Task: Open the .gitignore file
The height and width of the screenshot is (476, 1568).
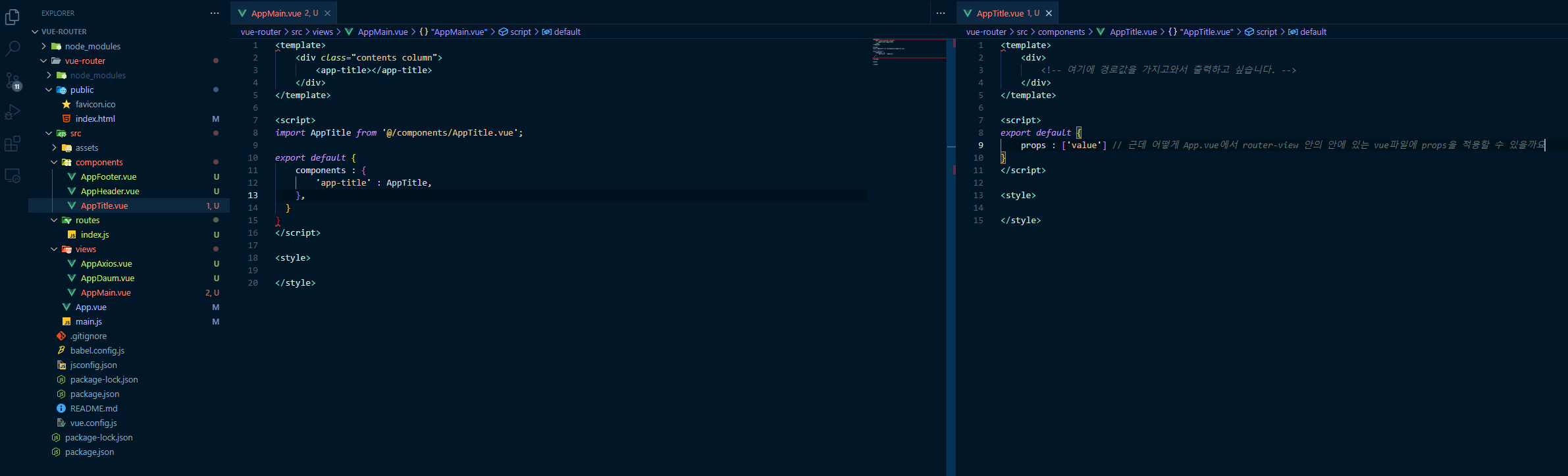Action: 129,336
